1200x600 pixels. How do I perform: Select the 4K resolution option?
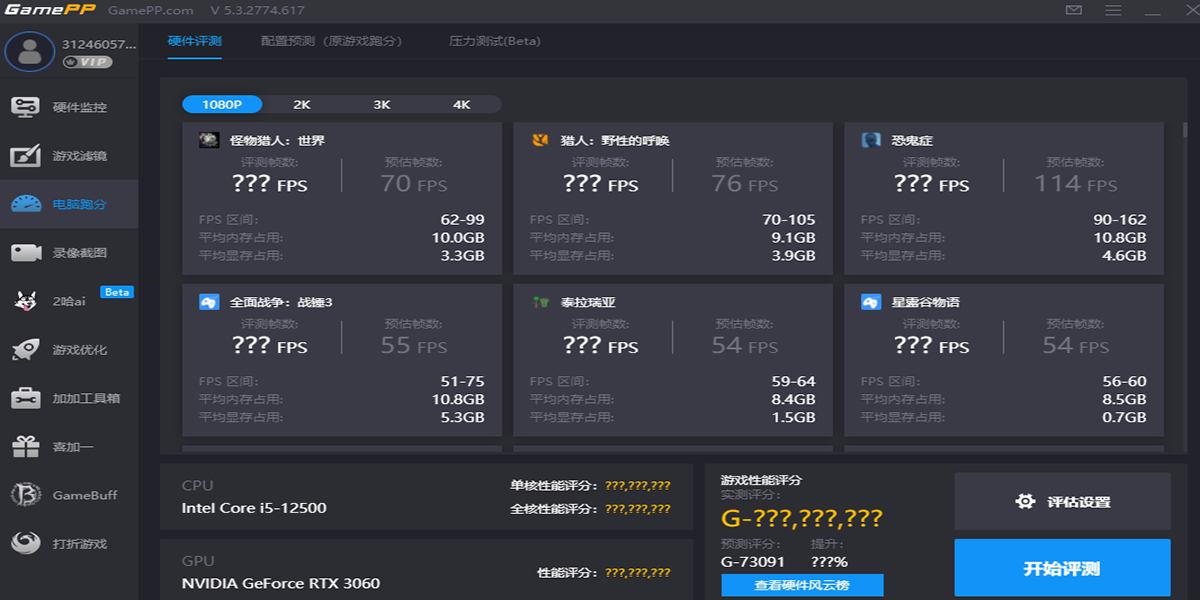[461, 104]
